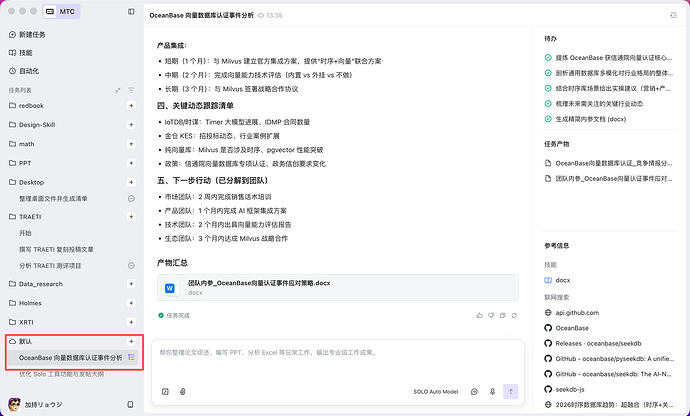Toggle todo 剖析通用数据库多模化对行业格局
Screen dimensions: 690x416
pos(548,73)
